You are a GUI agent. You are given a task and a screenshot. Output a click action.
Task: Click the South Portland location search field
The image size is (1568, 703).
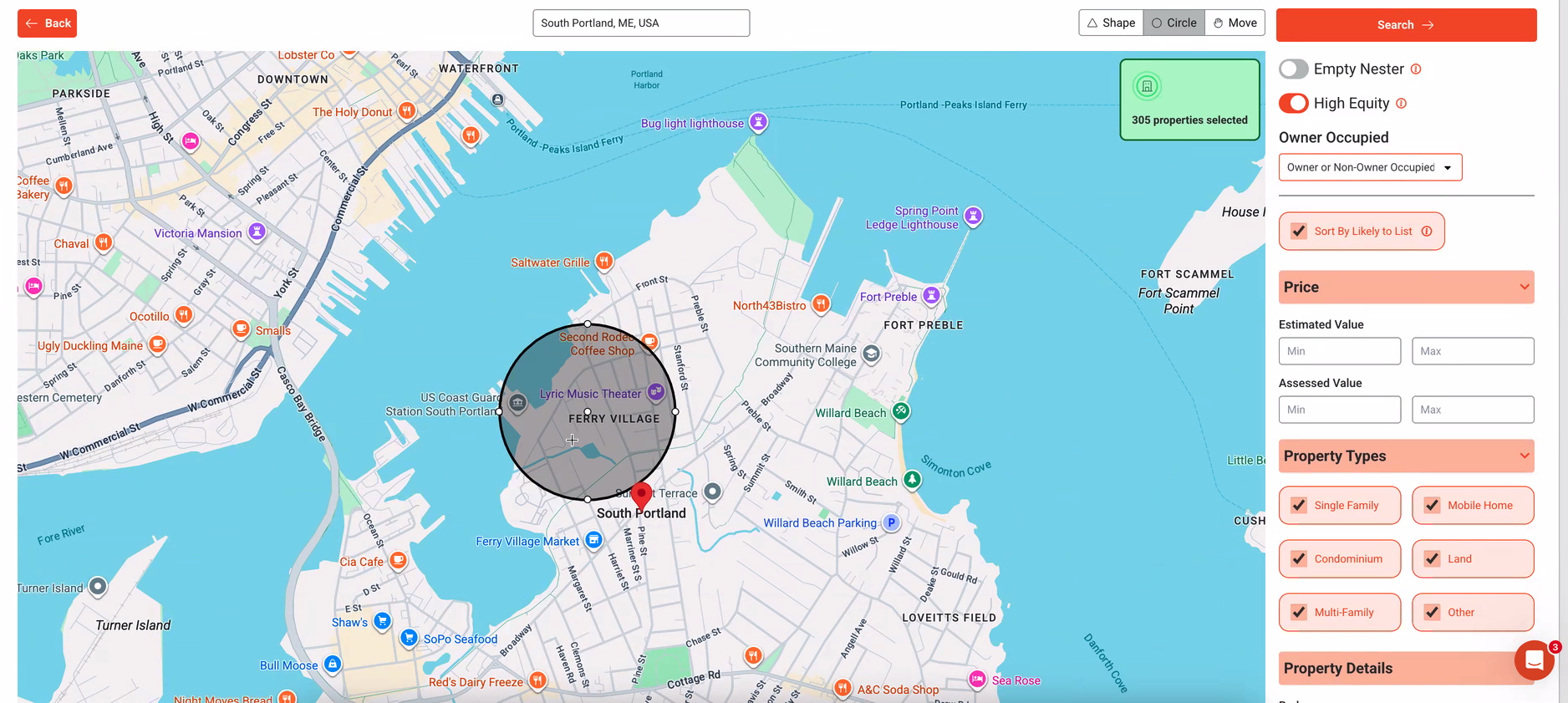pyautogui.click(x=641, y=23)
